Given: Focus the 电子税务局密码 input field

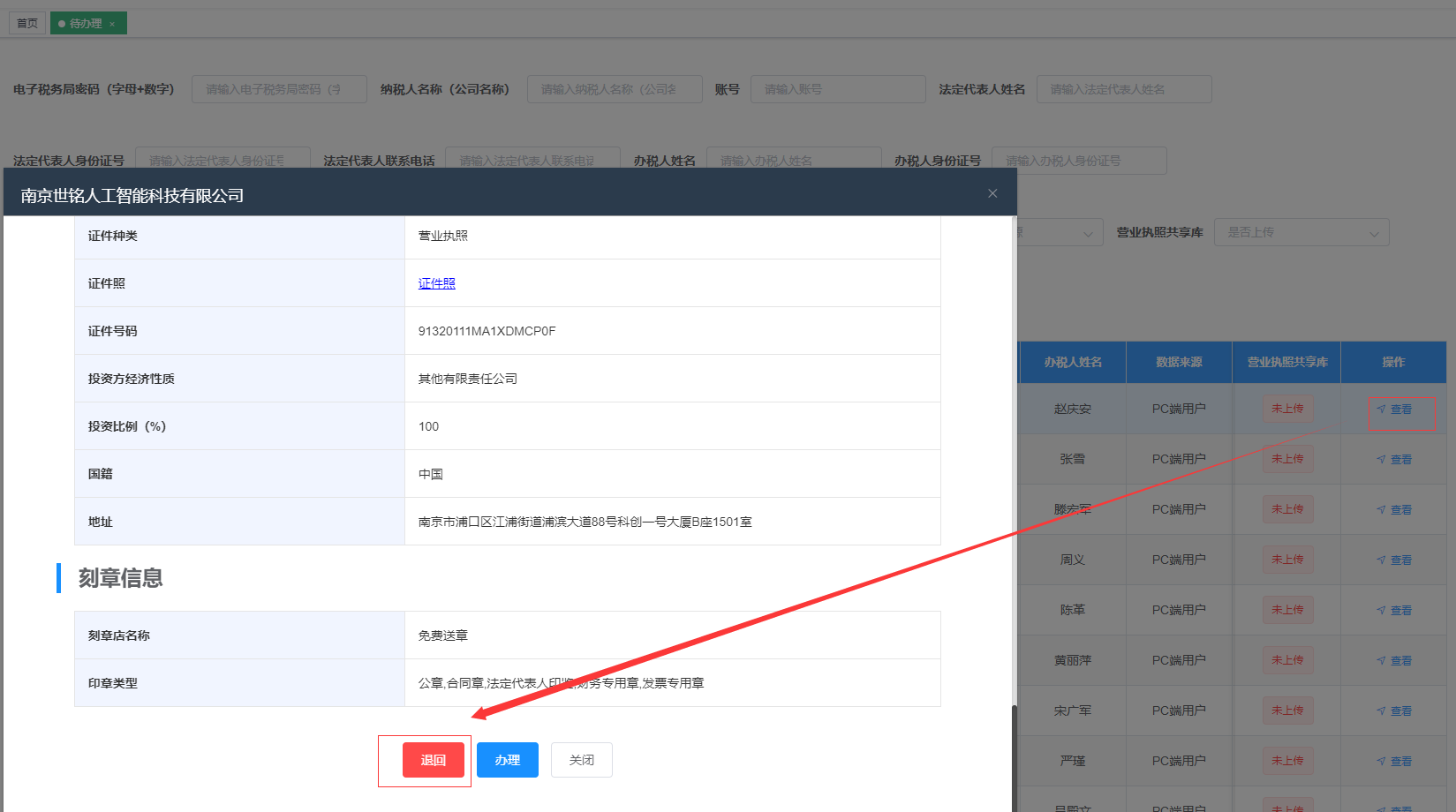Looking at the screenshot, I should tap(279, 89).
